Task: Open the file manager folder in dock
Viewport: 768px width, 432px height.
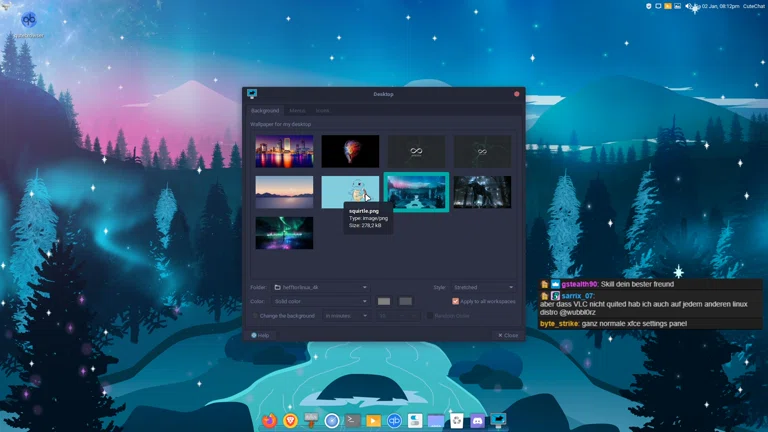Action: click(x=435, y=421)
